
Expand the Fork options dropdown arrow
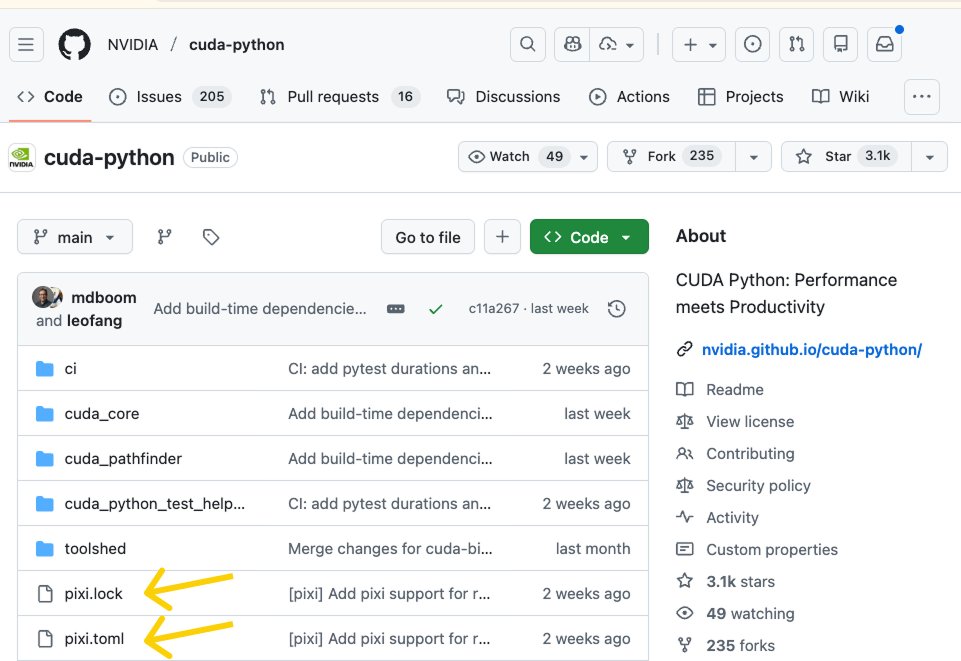754,157
